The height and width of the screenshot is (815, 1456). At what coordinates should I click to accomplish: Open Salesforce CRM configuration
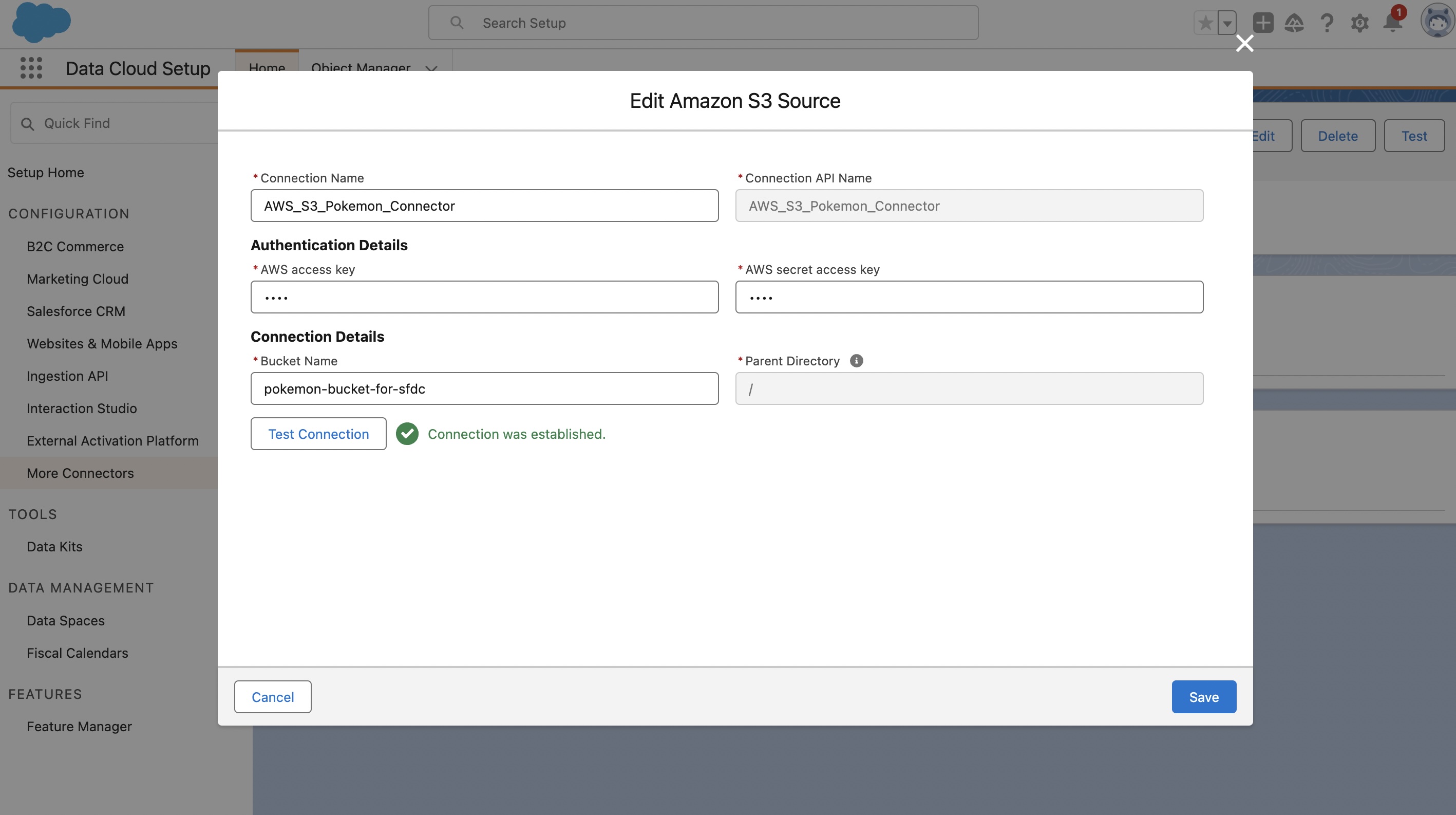(x=75, y=311)
